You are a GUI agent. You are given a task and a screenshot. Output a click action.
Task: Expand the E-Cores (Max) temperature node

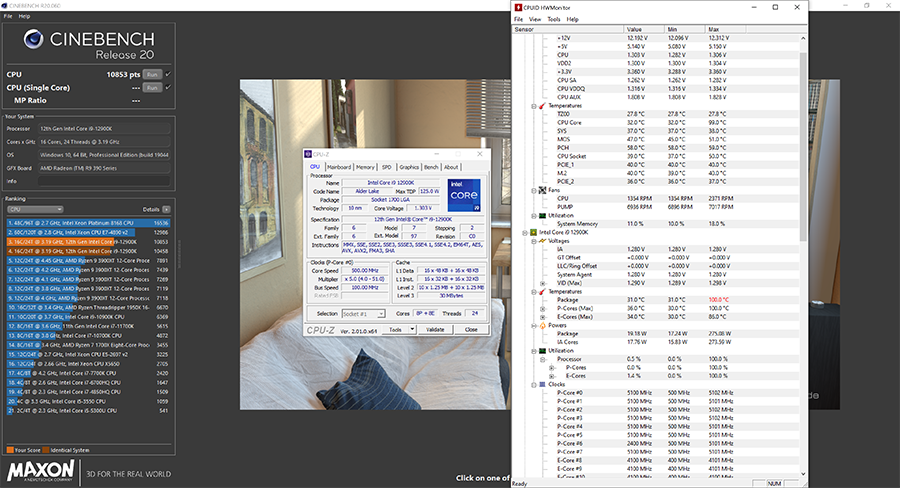coord(543,317)
